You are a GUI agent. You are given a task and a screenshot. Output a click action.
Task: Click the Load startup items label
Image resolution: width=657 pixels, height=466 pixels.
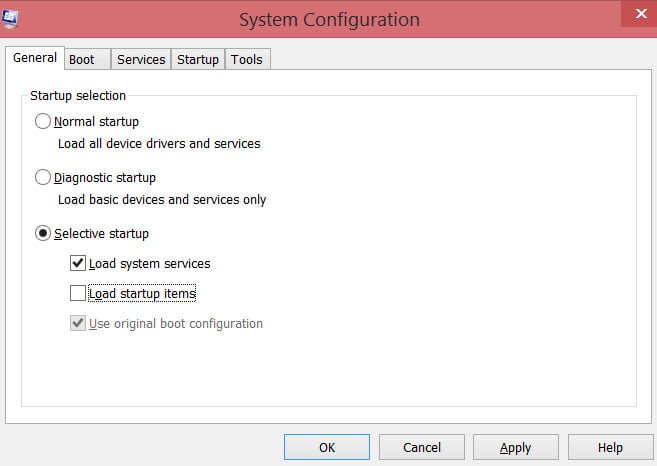142,294
